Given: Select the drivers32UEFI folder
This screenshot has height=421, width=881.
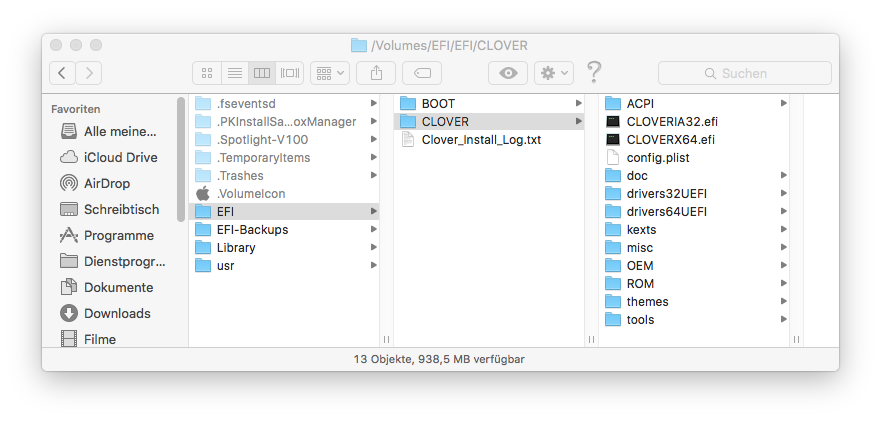Looking at the screenshot, I should click(x=694, y=193).
